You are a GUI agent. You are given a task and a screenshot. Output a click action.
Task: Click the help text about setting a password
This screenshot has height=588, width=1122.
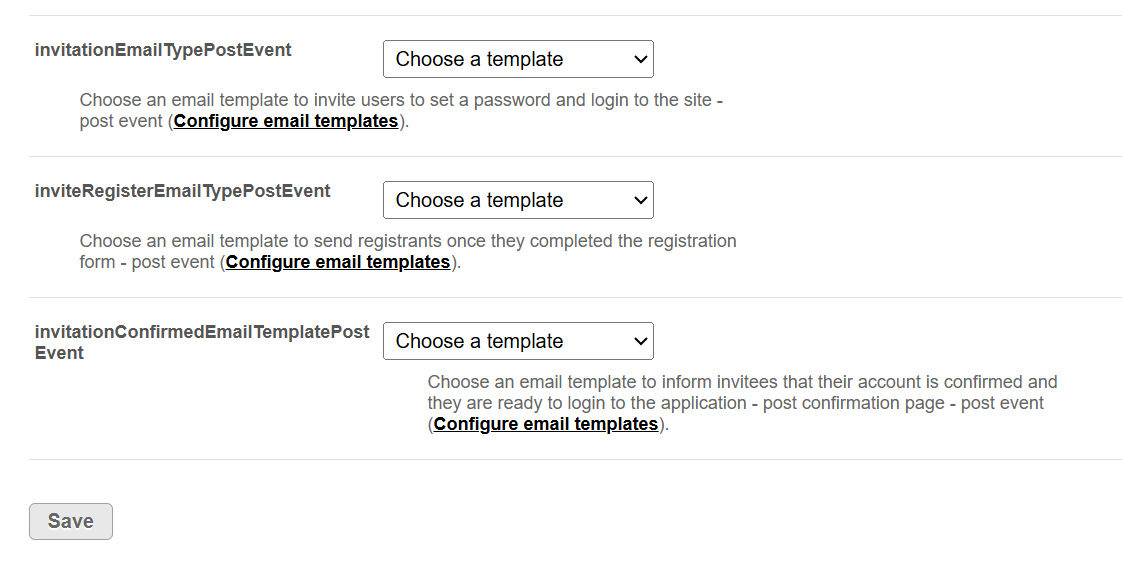pyautogui.click(x=400, y=101)
